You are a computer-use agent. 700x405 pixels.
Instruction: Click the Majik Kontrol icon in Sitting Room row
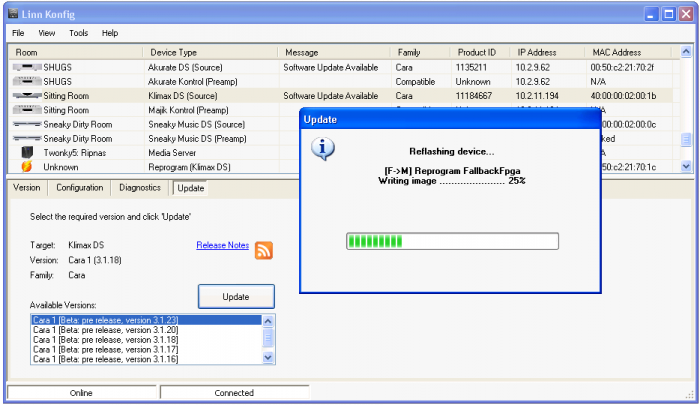27,110
